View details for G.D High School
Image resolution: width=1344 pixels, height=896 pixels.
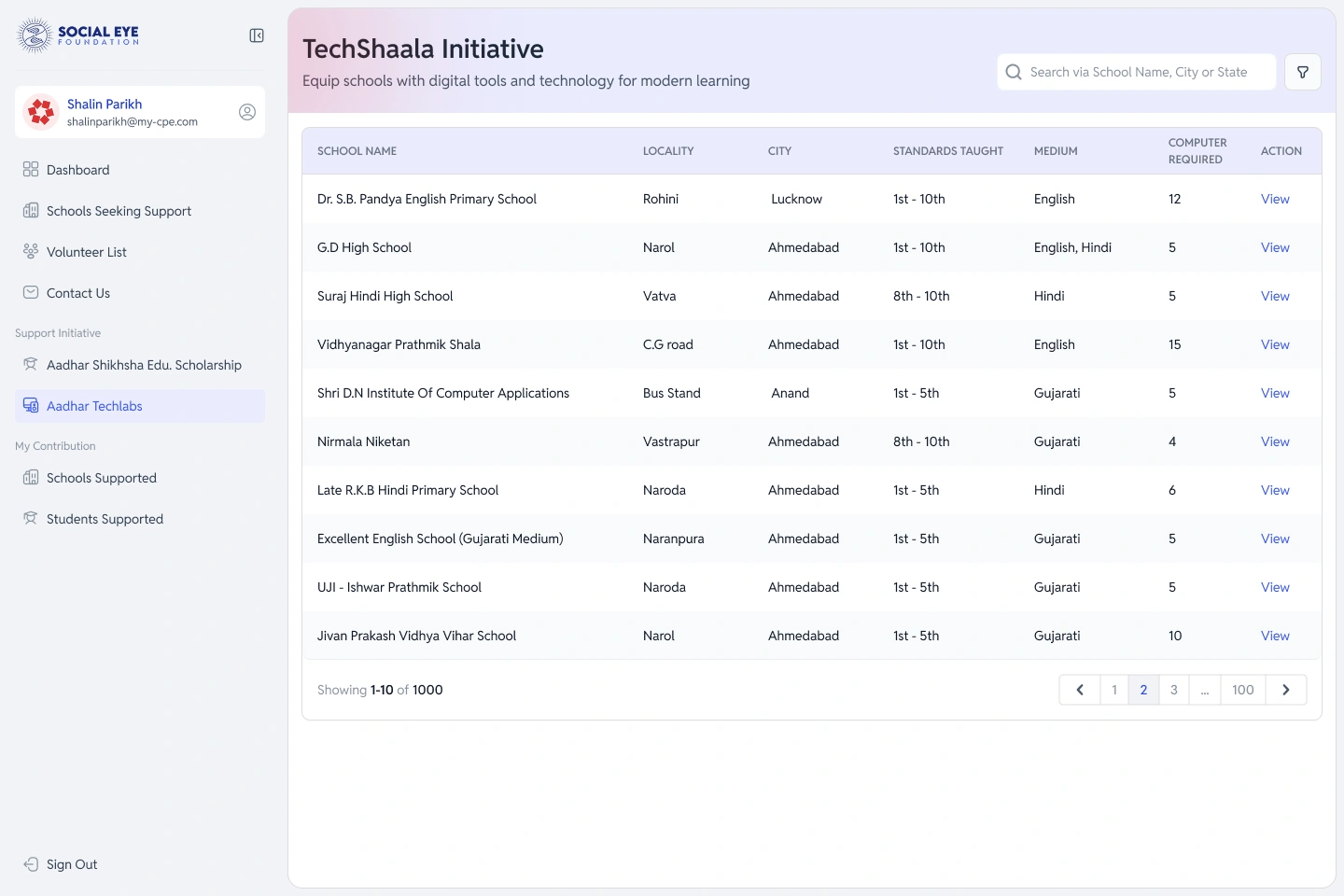pos(1275,247)
